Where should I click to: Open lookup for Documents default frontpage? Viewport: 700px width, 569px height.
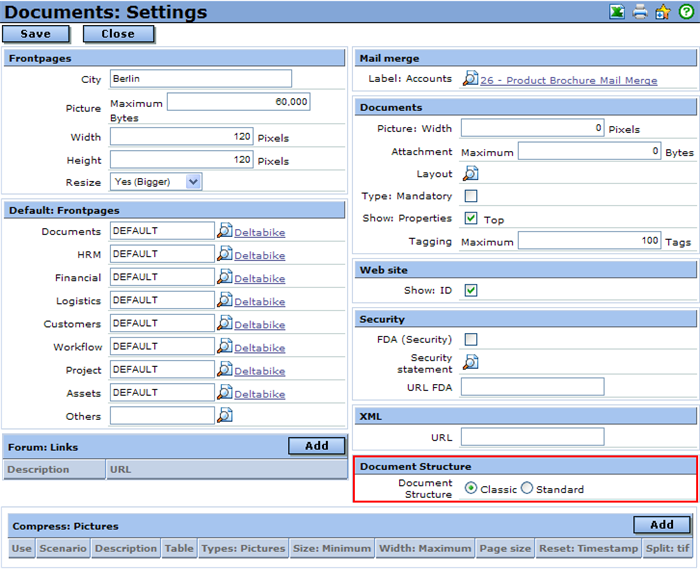click(x=225, y=231)
